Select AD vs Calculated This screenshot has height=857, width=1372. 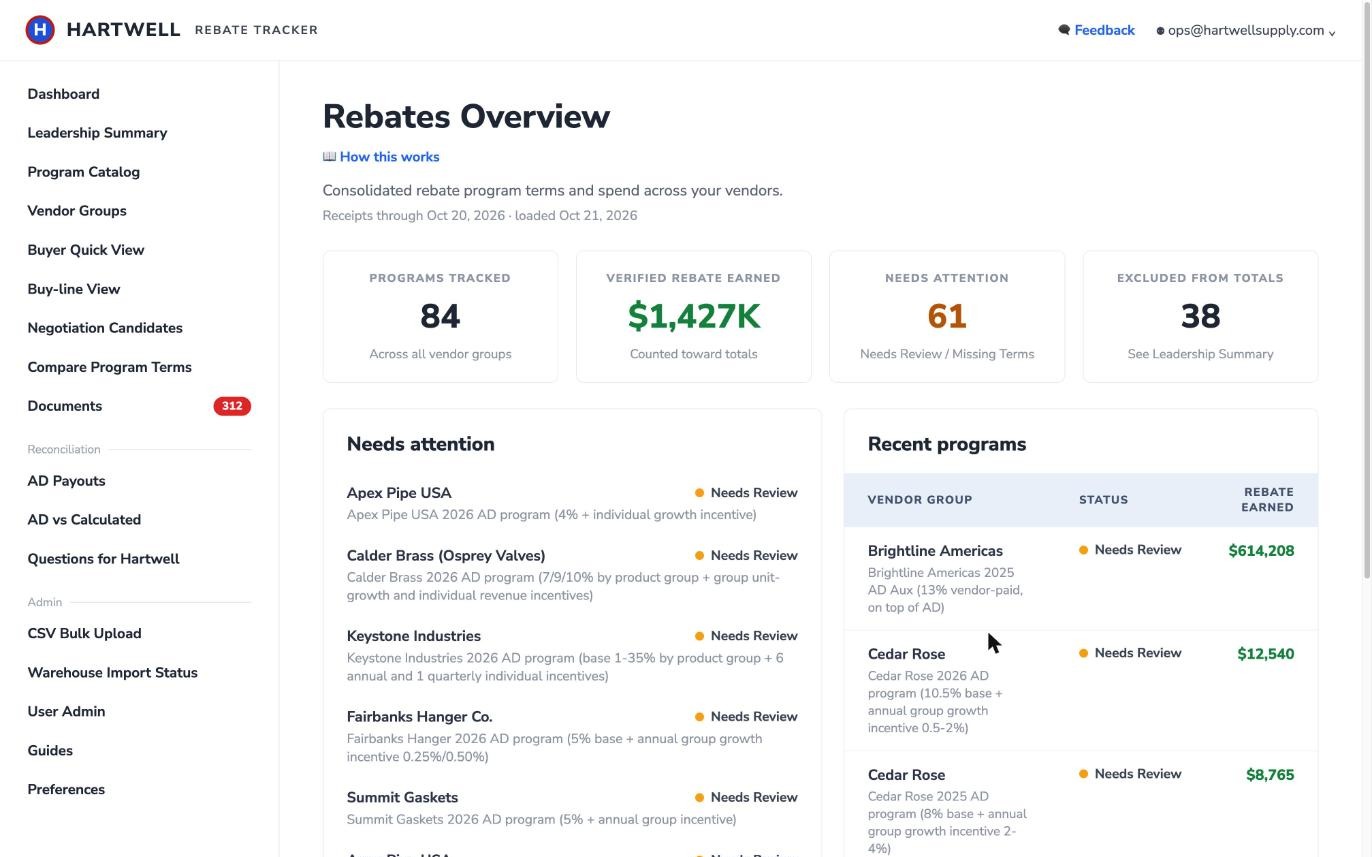click(x=84, y=520)
